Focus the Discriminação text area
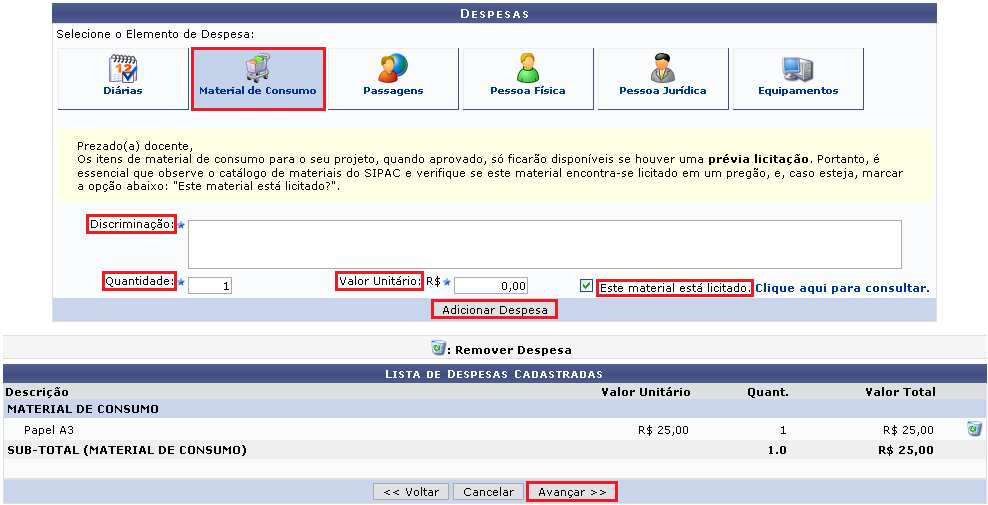This screenshot has height=505, width=988. 544,244
